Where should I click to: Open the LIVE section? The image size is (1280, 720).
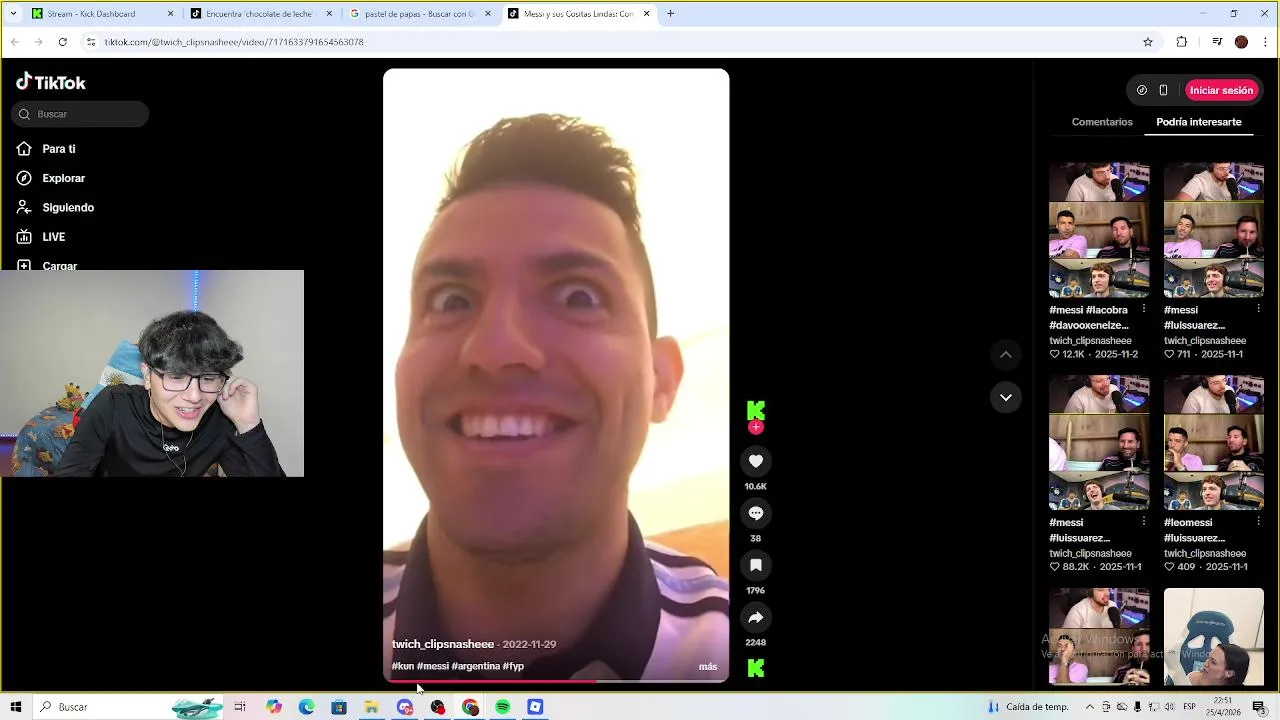click(x=54, y=237)
